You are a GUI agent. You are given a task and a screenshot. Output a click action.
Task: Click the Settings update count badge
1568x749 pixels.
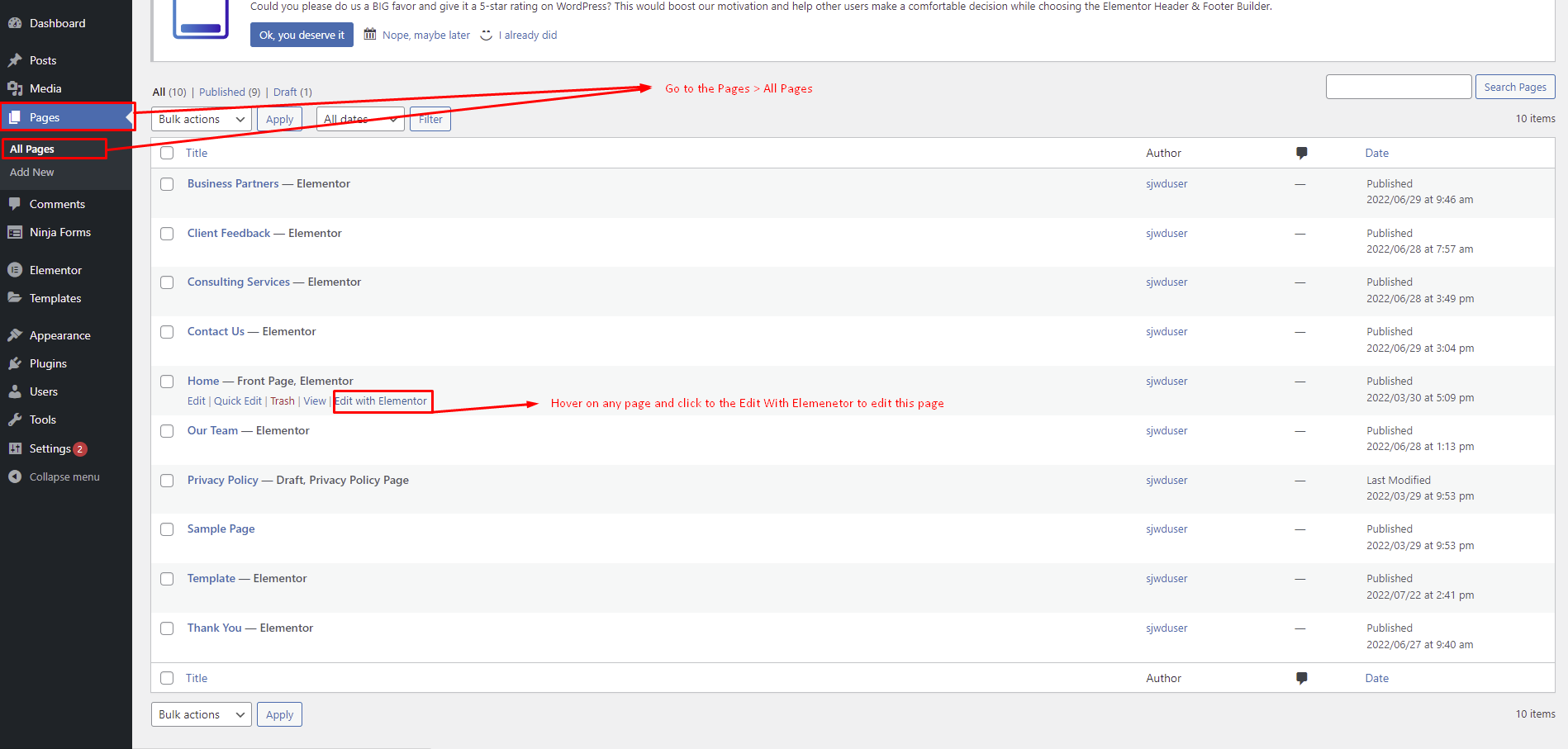point(80,449)
